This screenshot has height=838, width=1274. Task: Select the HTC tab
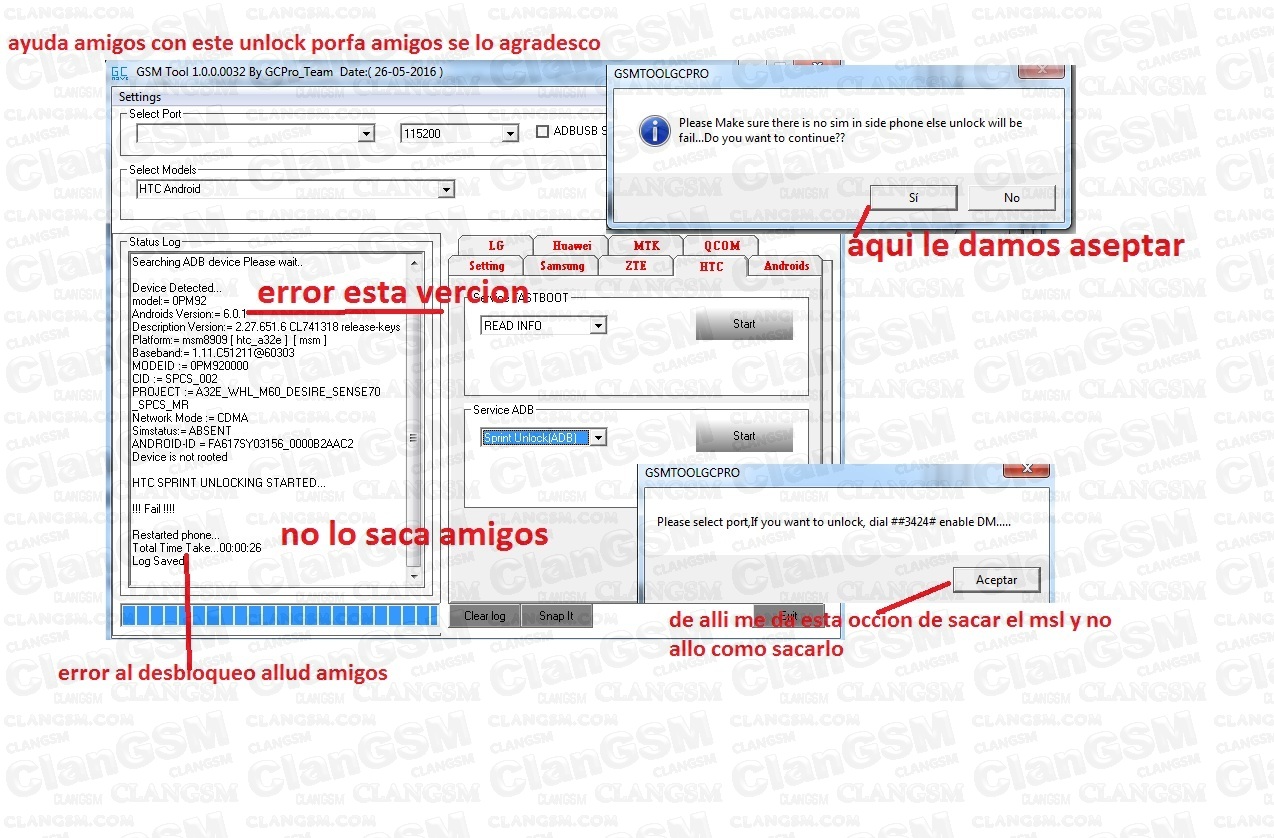711,266
